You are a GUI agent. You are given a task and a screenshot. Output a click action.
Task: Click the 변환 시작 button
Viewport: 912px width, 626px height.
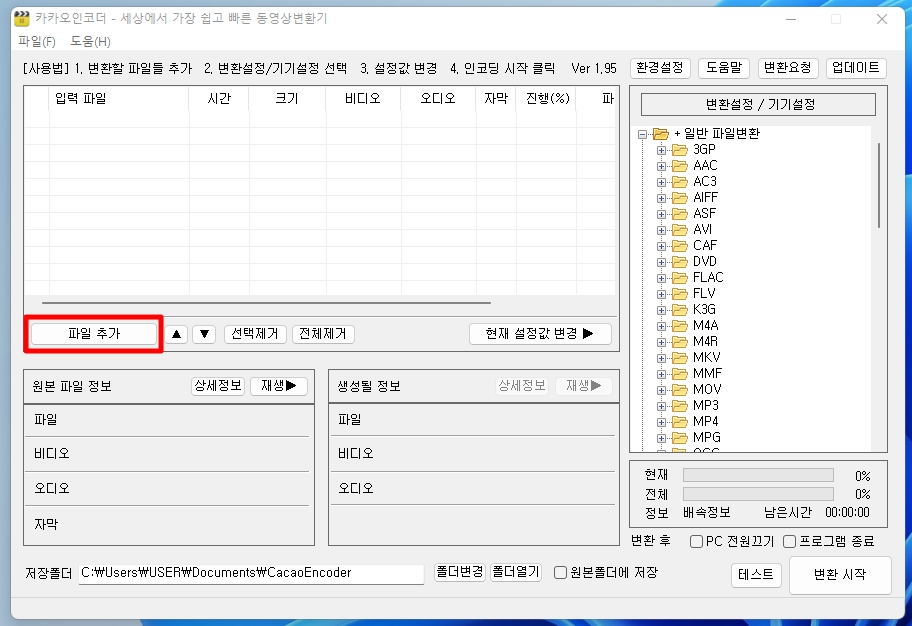tap(840, 575)
